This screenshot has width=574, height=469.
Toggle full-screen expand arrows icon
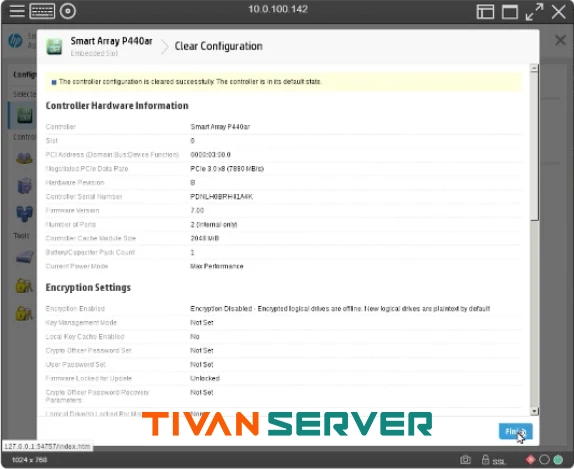(x=534, y=12)
